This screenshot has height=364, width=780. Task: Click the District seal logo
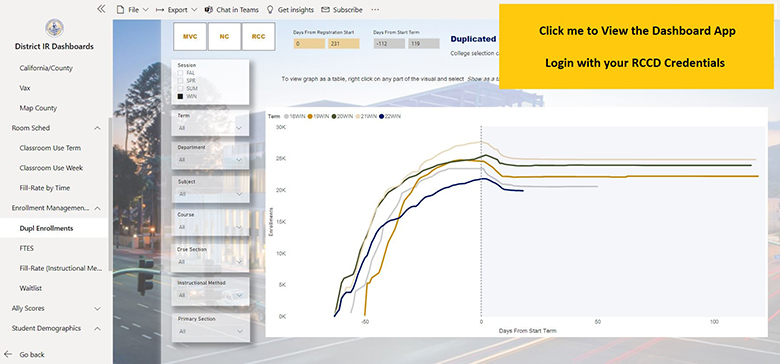point(54,28)
